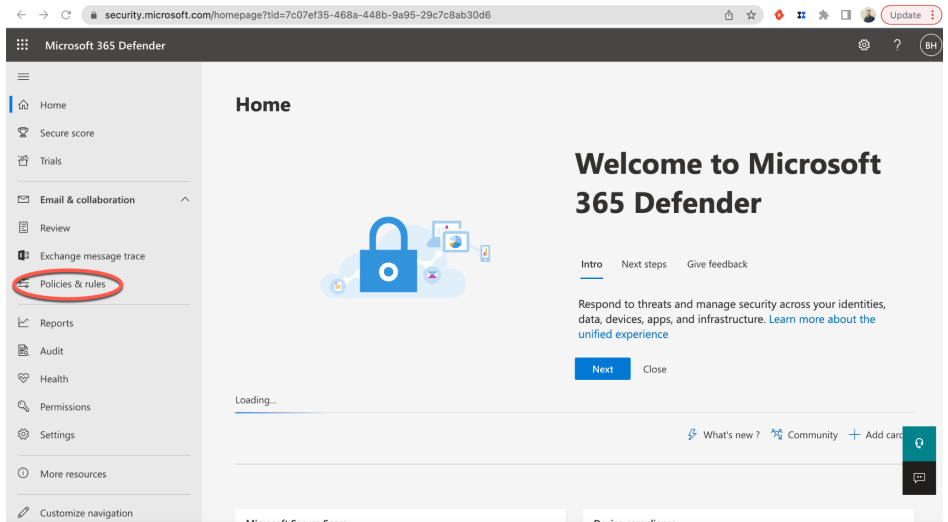This screenshot has height=522, width=948.
Task: Click the Reports chart icon
Action: tap(24, 322)
